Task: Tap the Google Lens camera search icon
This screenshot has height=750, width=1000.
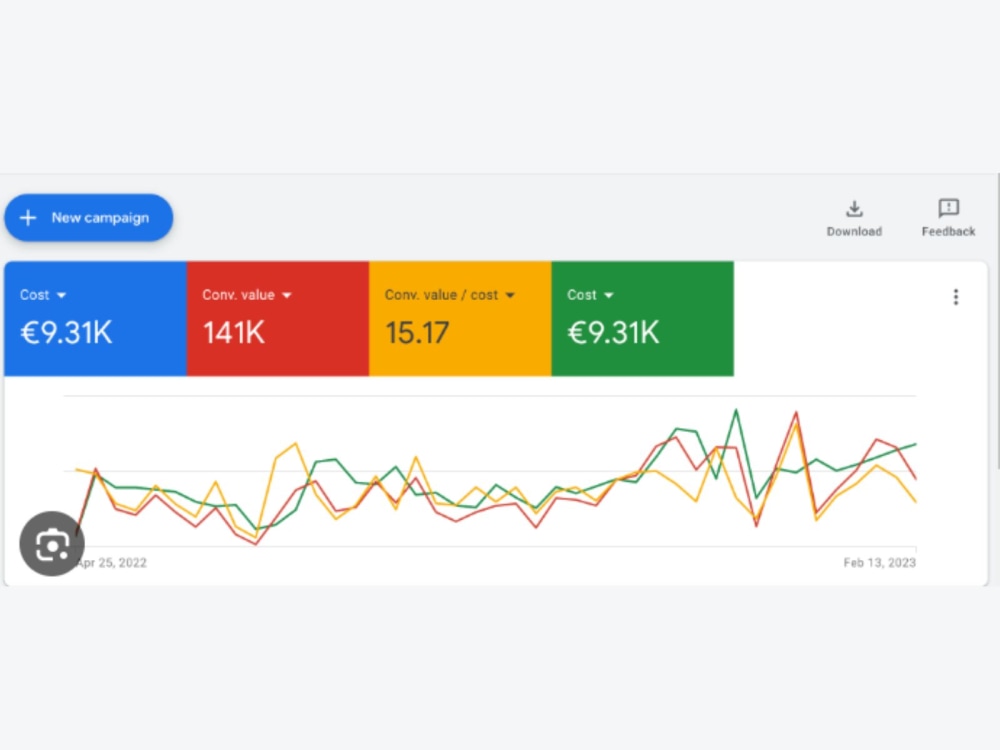Action: [x=52, y=544]
